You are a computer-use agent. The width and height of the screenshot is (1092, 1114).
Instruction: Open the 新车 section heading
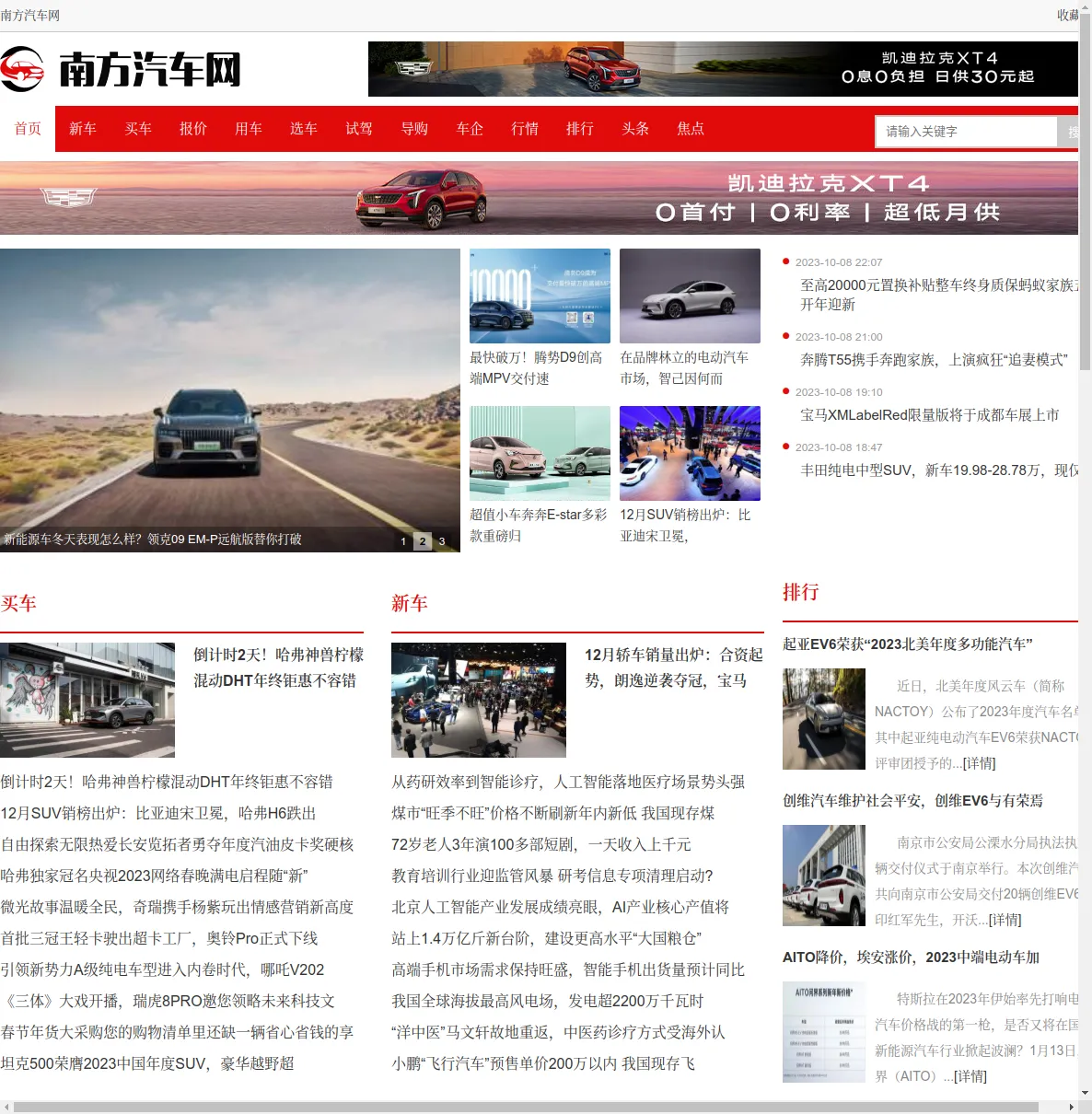pyautogui.click(x=410, y=604)
